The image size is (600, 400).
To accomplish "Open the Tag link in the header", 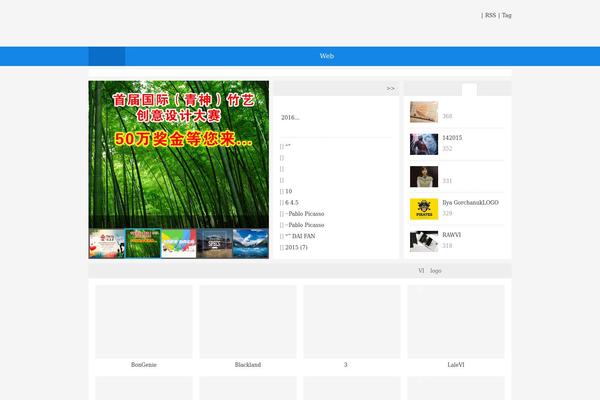I will 507,15.
